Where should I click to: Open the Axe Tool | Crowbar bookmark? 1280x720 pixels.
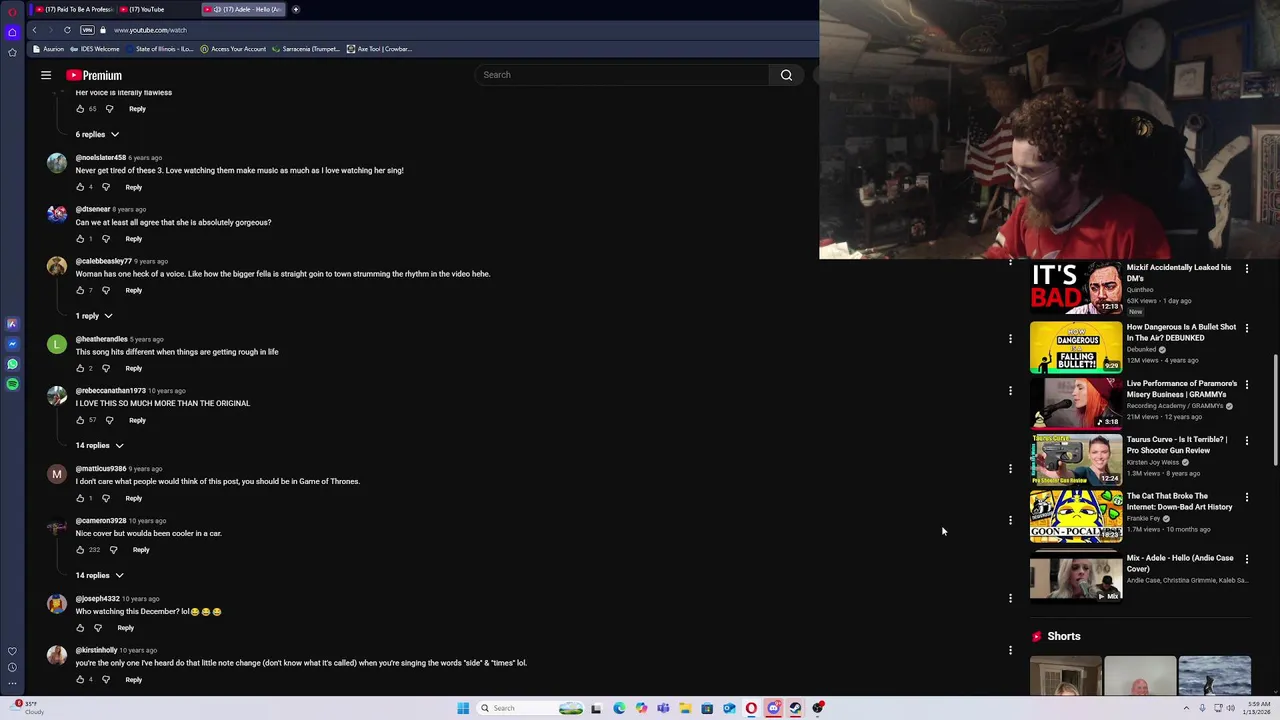[x=379, y=49]
